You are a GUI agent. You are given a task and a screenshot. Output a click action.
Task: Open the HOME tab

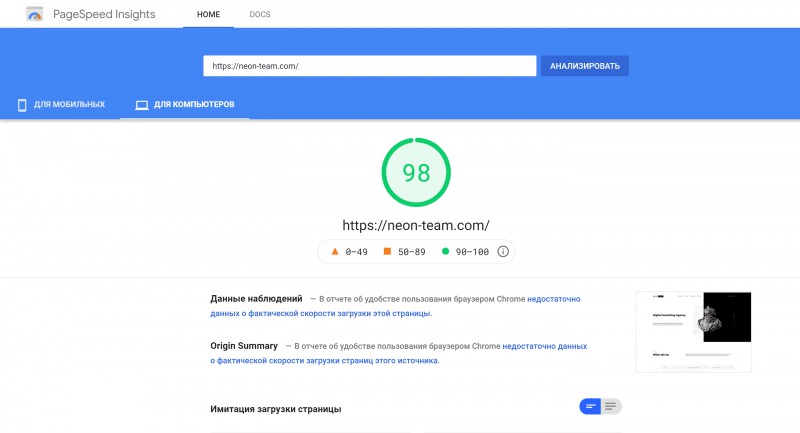pyautogui.click(x=208, y=14)
